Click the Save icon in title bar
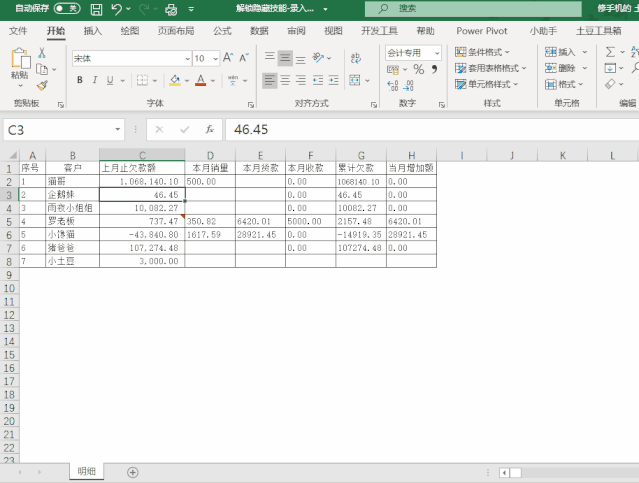639x483 pixels. [x=96, y=9]
